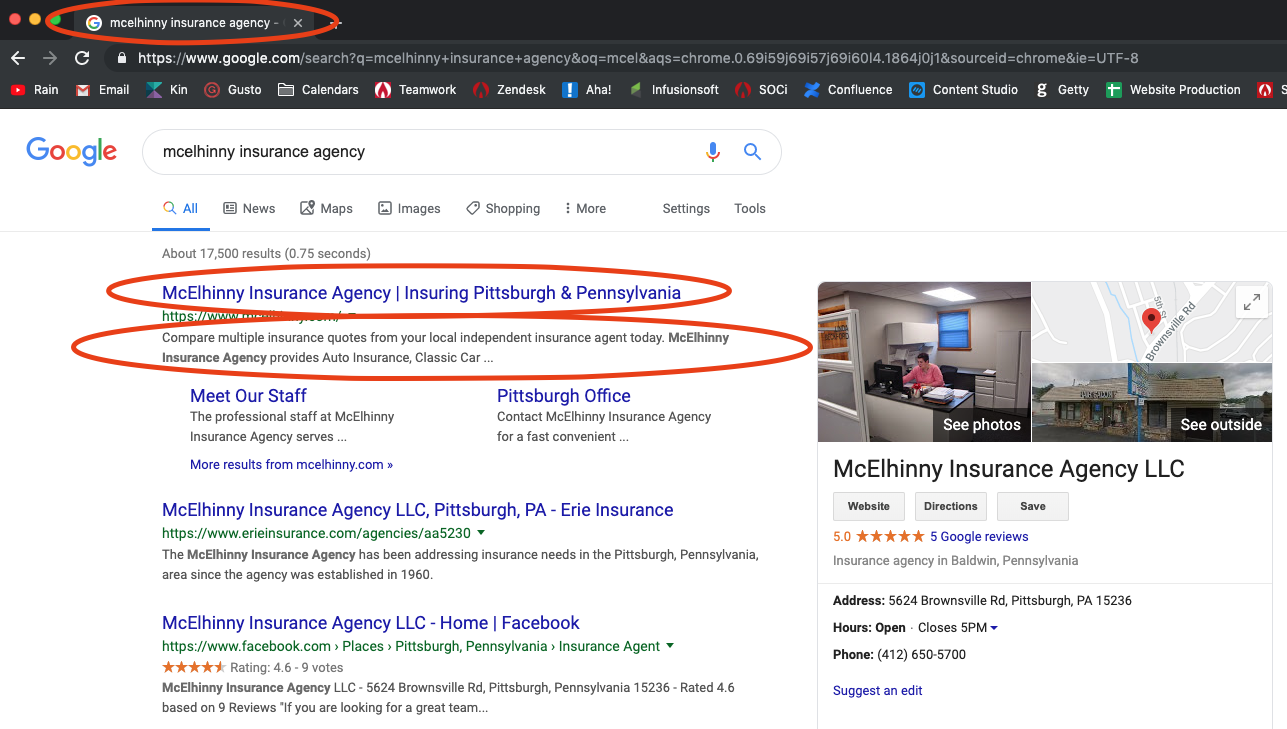Open the Getty bookmark in bookmarks bar
Viewport: 1287px width, 729px height.
(x=1061, y=90)
